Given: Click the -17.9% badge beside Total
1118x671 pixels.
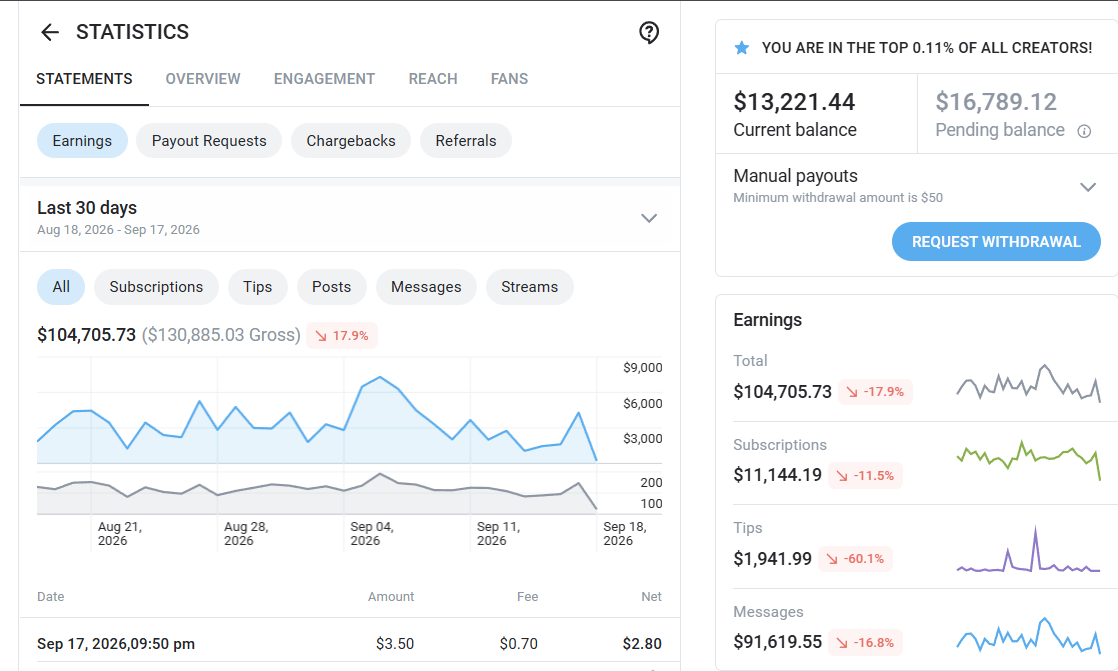Looking at the screenshot, I should click(875, 391).
